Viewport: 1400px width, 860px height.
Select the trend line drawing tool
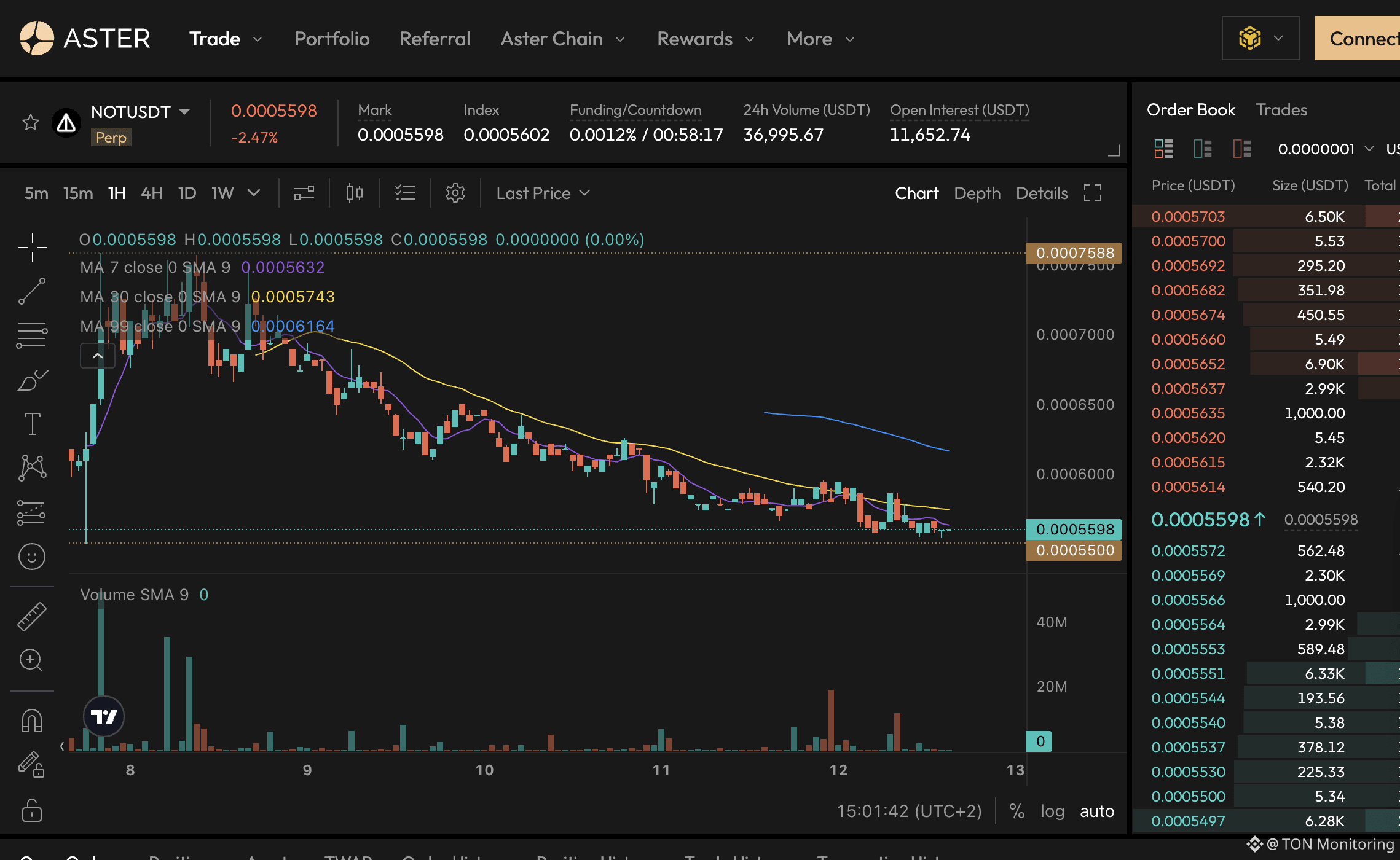pos(32,291)
